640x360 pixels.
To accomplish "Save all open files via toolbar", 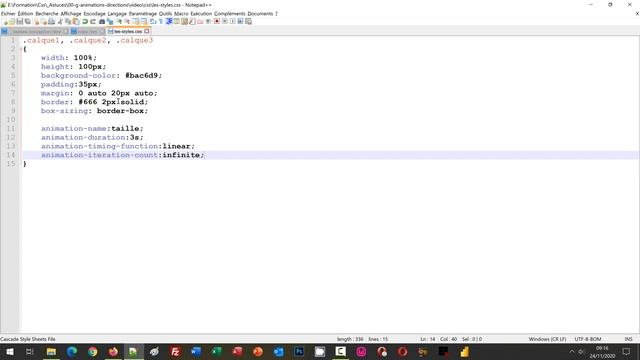I will [x=27, y=21].
